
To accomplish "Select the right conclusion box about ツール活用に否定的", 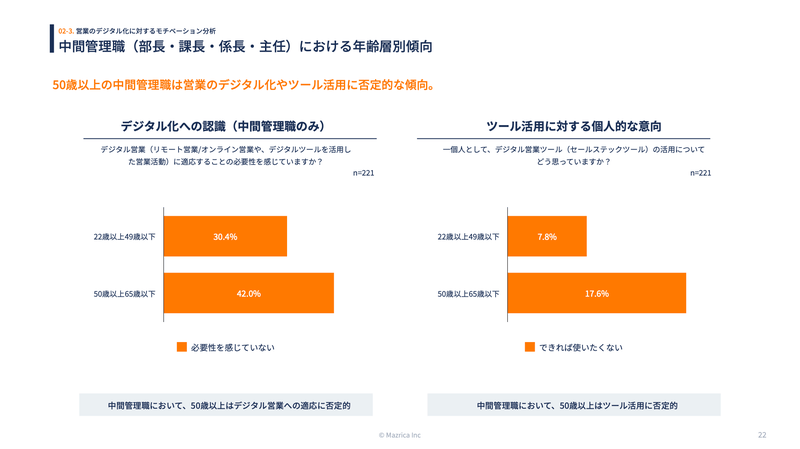I will tap(573, 405).
